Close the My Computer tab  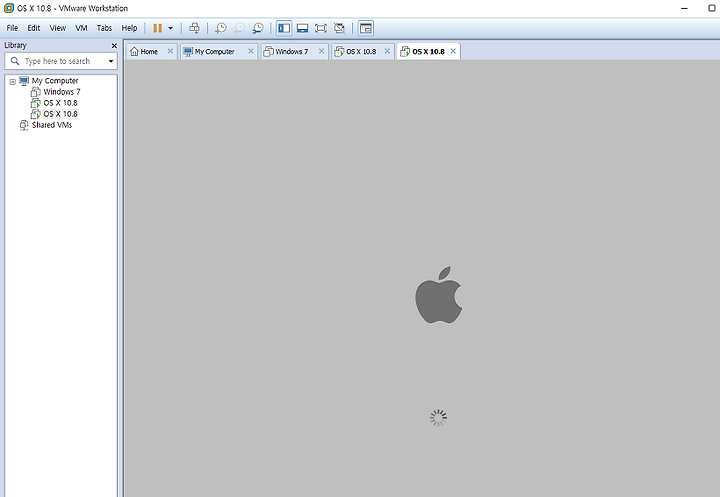click(251, 51)
